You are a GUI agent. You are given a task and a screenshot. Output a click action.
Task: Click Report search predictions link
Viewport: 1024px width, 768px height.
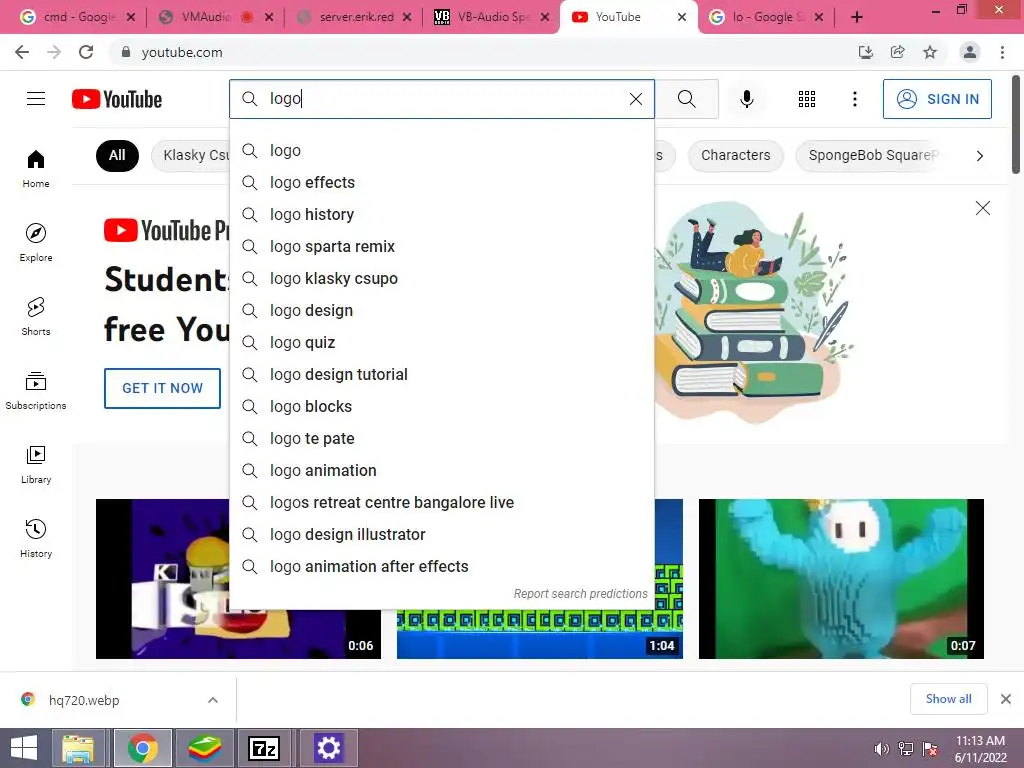(580, 593)
